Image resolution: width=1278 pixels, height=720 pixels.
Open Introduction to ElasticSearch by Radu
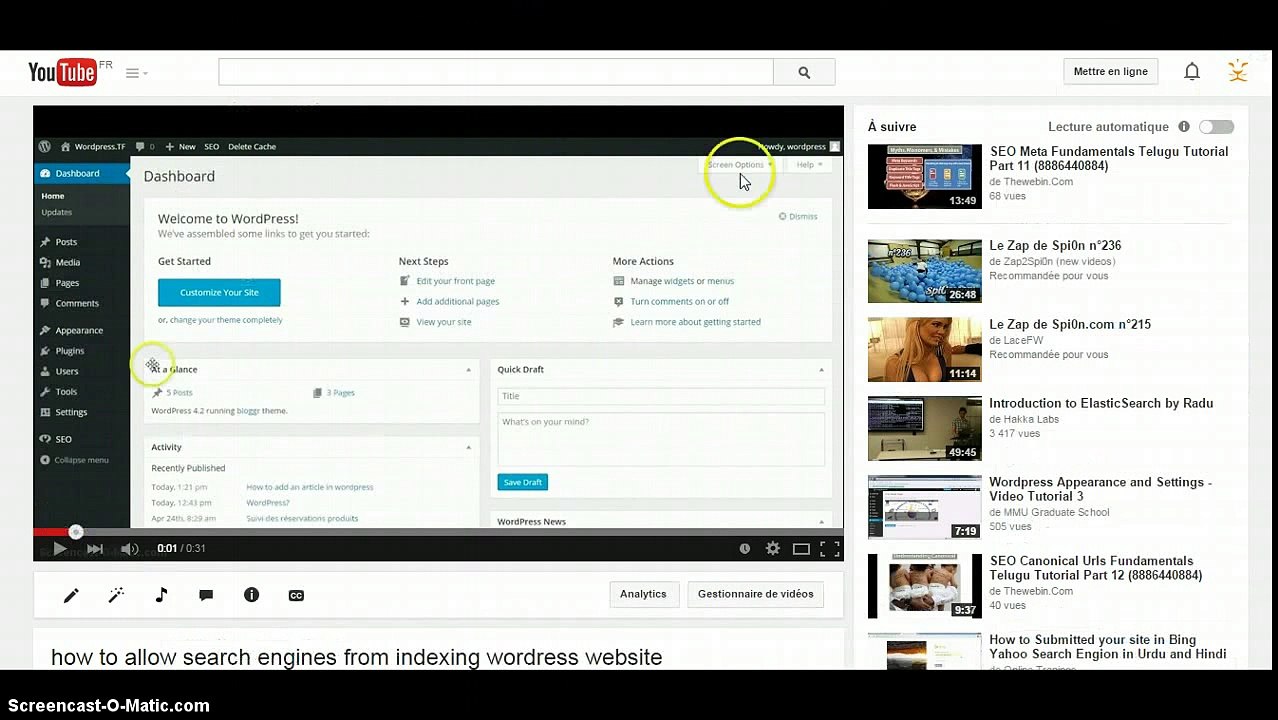point(1101,404)
